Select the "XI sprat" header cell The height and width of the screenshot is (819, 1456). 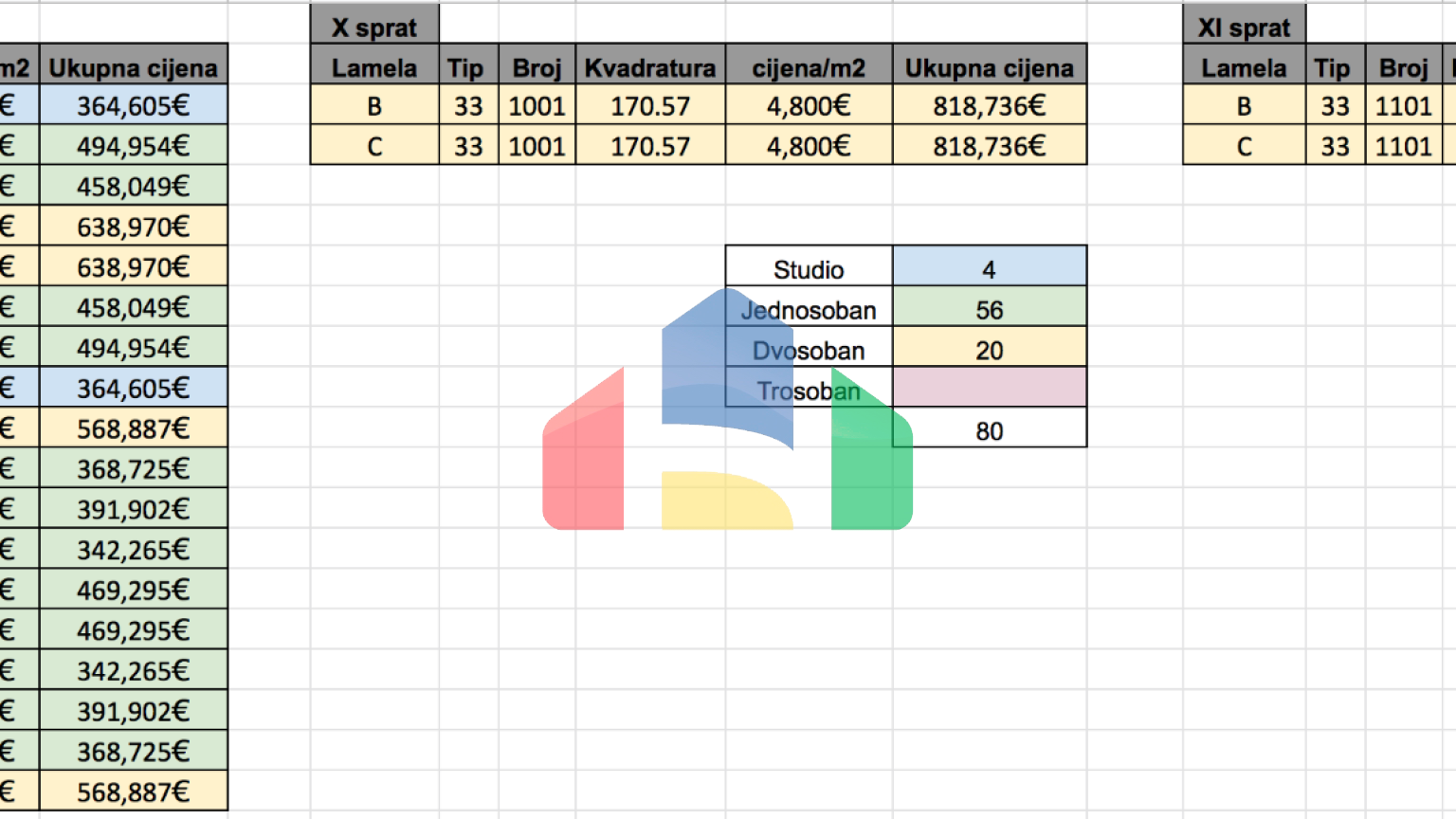click(x=1244, y=27)
